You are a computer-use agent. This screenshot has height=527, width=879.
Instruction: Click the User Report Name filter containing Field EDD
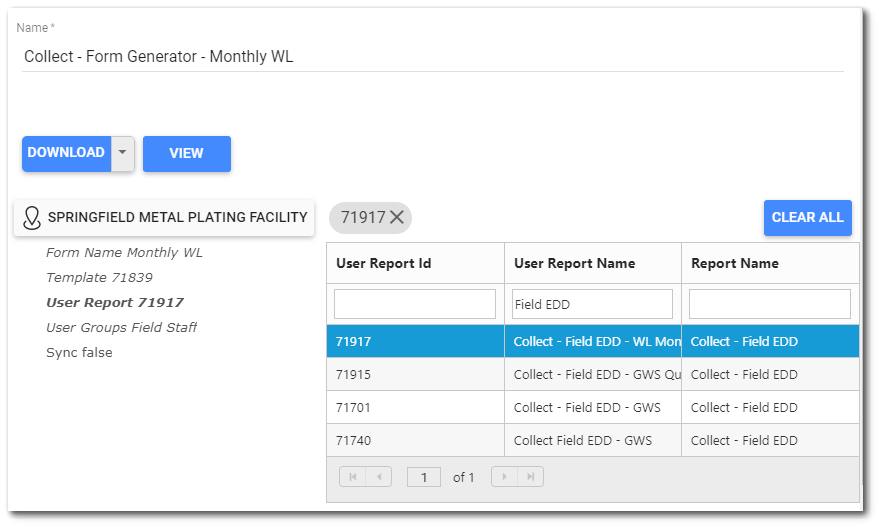tap(592, 304)
